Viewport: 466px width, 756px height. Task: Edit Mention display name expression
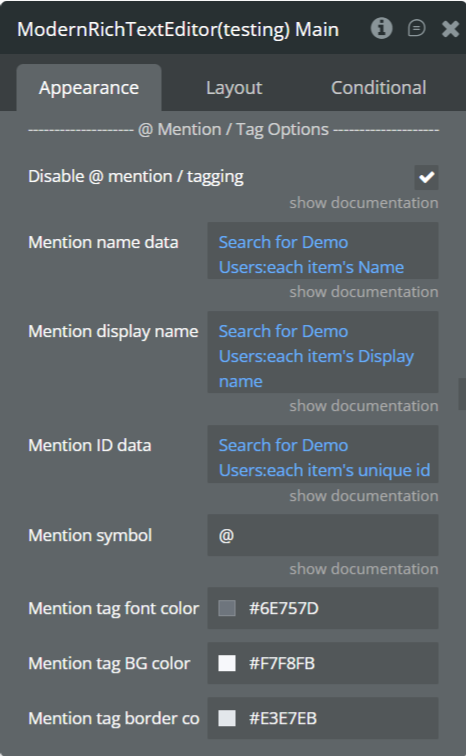323,352
